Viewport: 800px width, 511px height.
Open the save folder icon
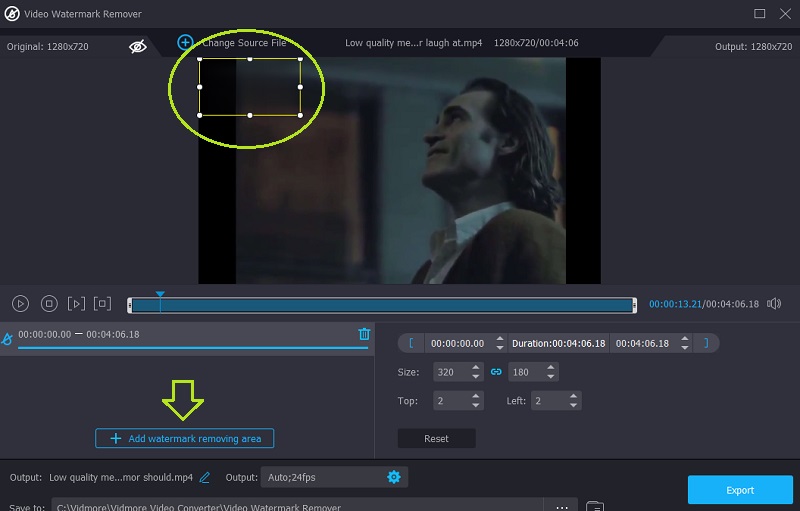593,507
